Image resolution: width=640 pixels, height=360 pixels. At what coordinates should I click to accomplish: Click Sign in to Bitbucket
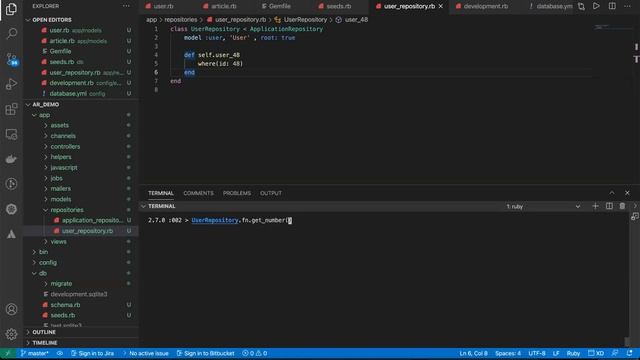point(205,353)
